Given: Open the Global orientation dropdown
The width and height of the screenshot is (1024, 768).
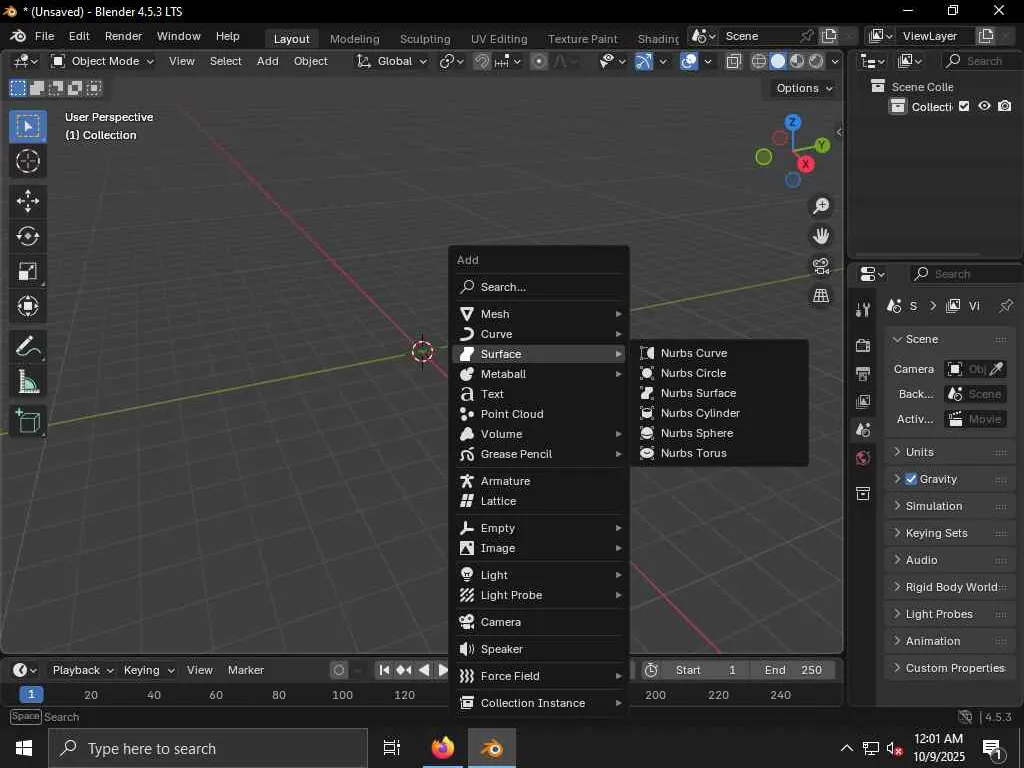Looking at the screenshot, I should click(x=391, y=61).
